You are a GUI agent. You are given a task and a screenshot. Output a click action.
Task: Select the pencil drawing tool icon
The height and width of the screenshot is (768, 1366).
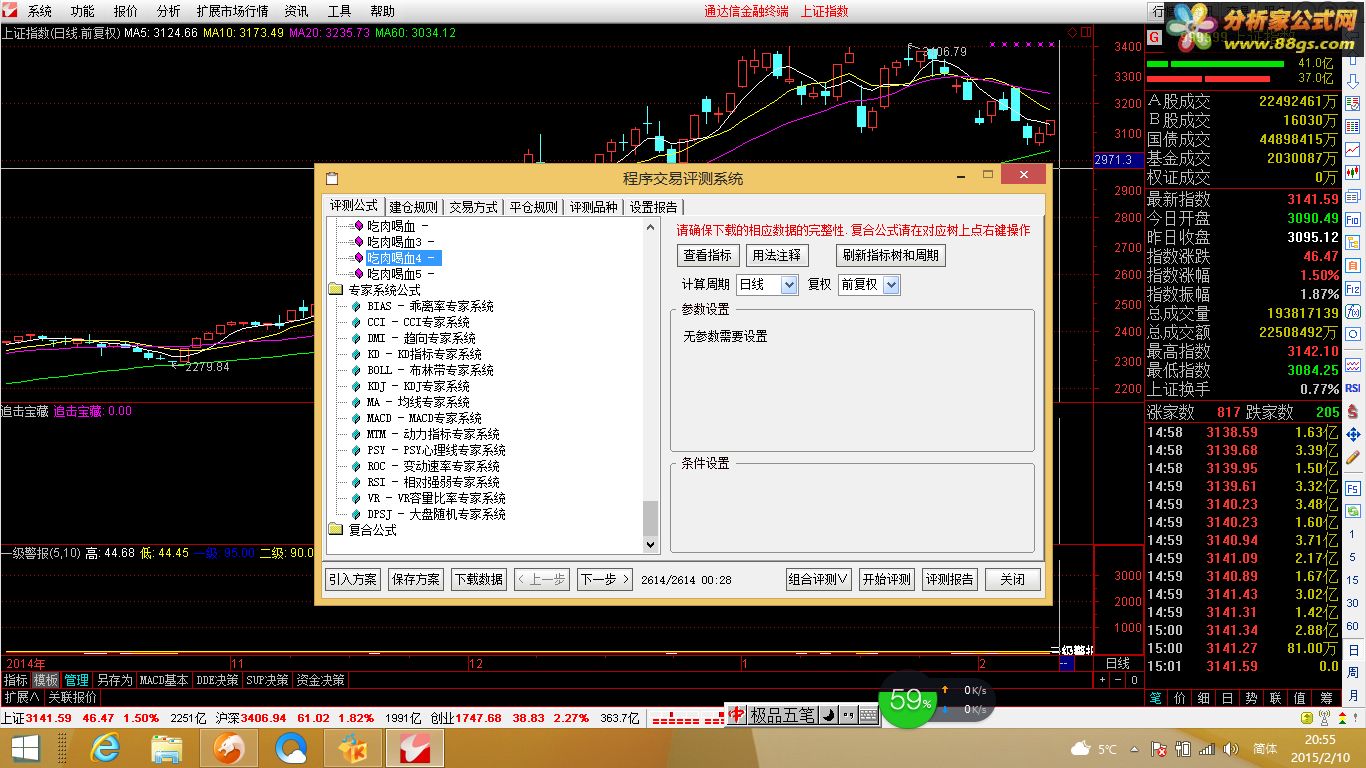(x=1352, y=457)
